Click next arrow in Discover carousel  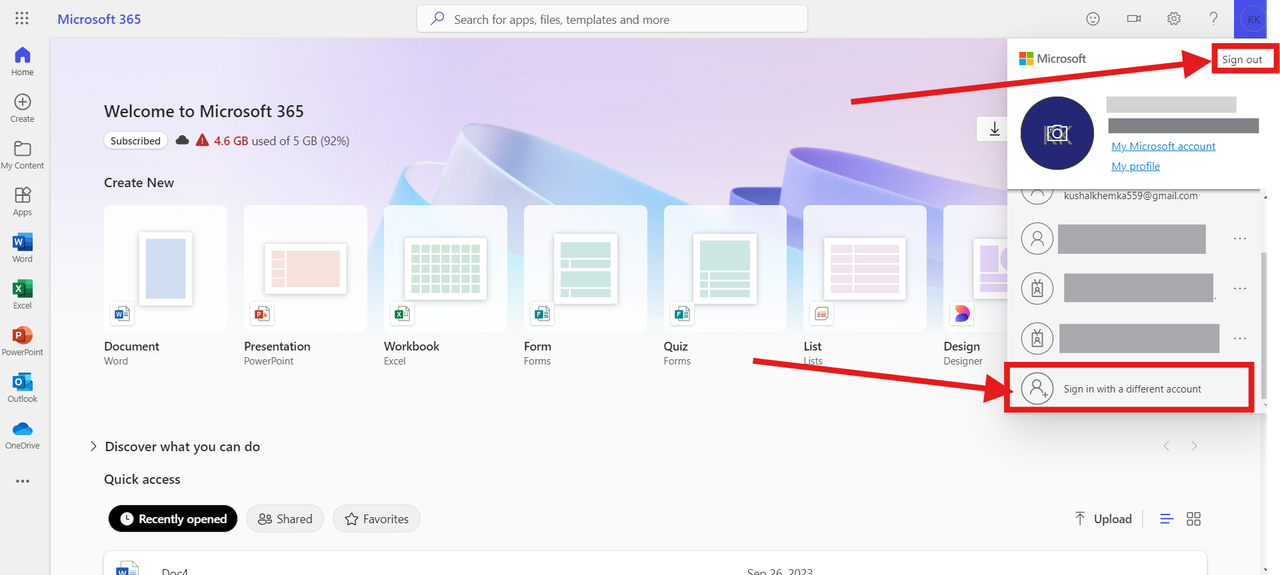(1194, 446)
